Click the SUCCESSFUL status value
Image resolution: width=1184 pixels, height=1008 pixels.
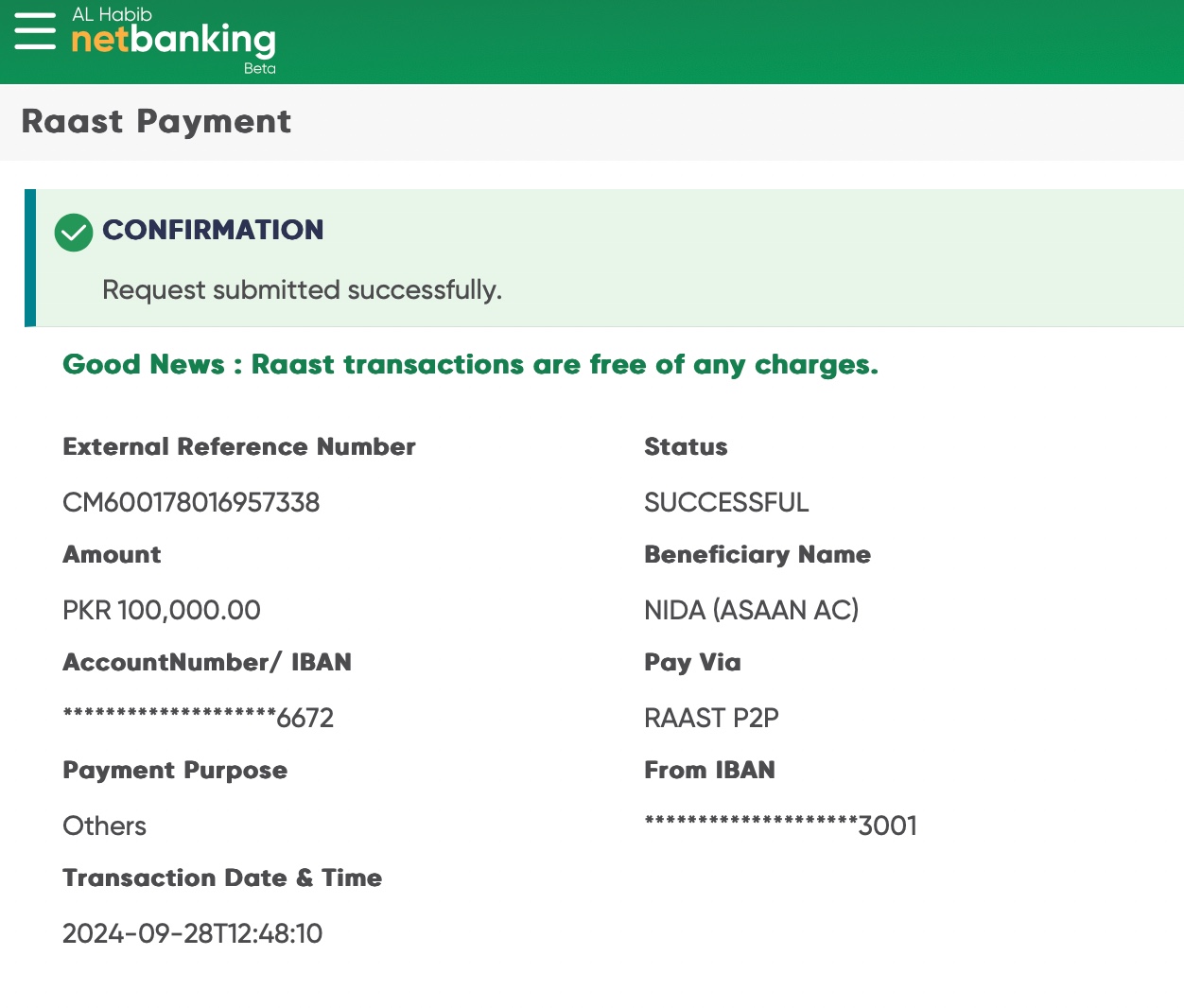pos(726,502)
